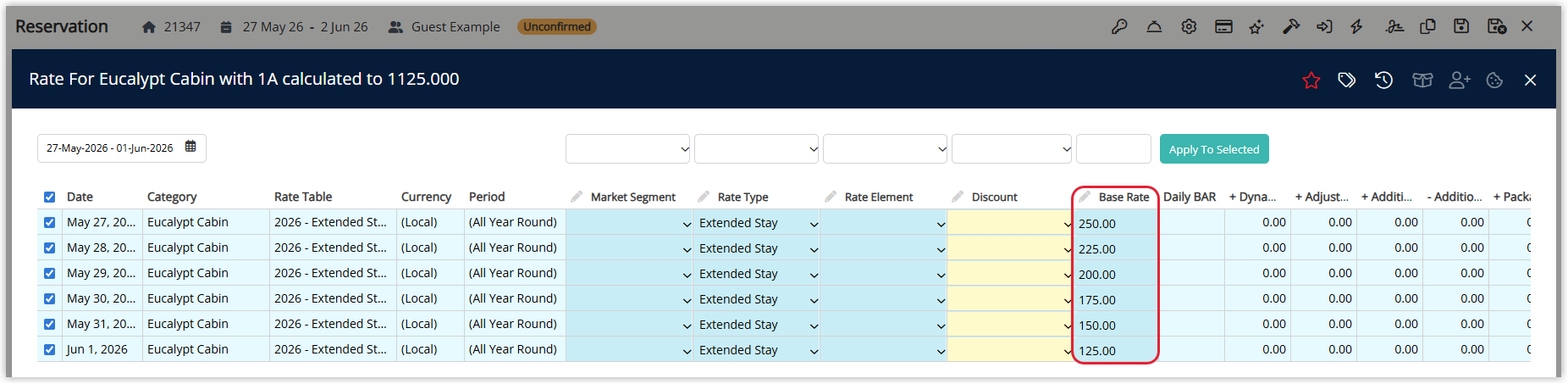The width and height of the screenshot is (1568, 384).
Task: Click the Currency column header
Action: tap(426, 197)
